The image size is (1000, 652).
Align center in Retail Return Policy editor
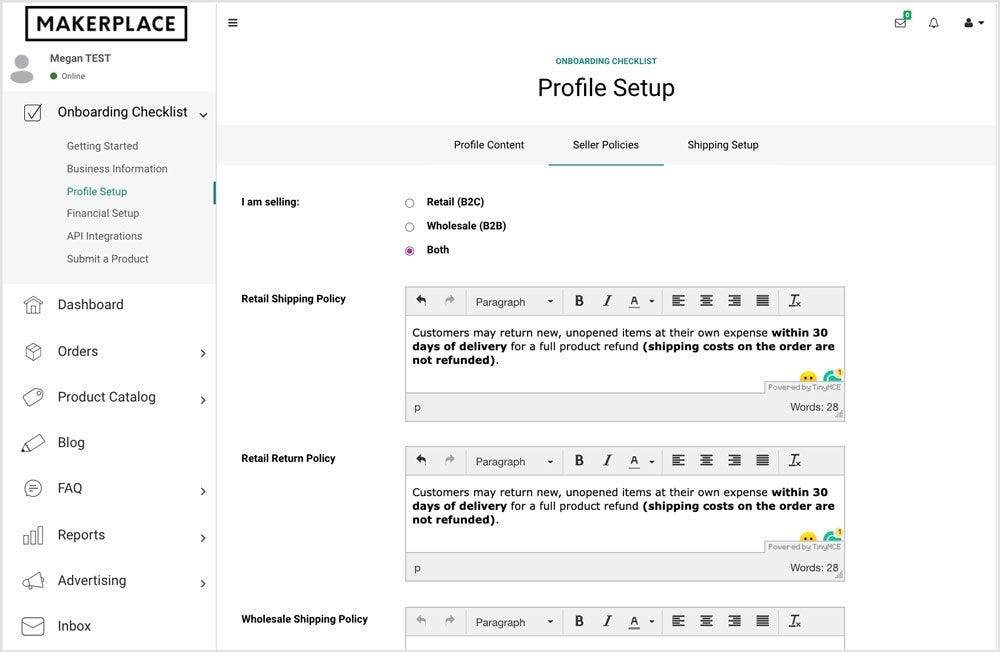click(706, 460)
